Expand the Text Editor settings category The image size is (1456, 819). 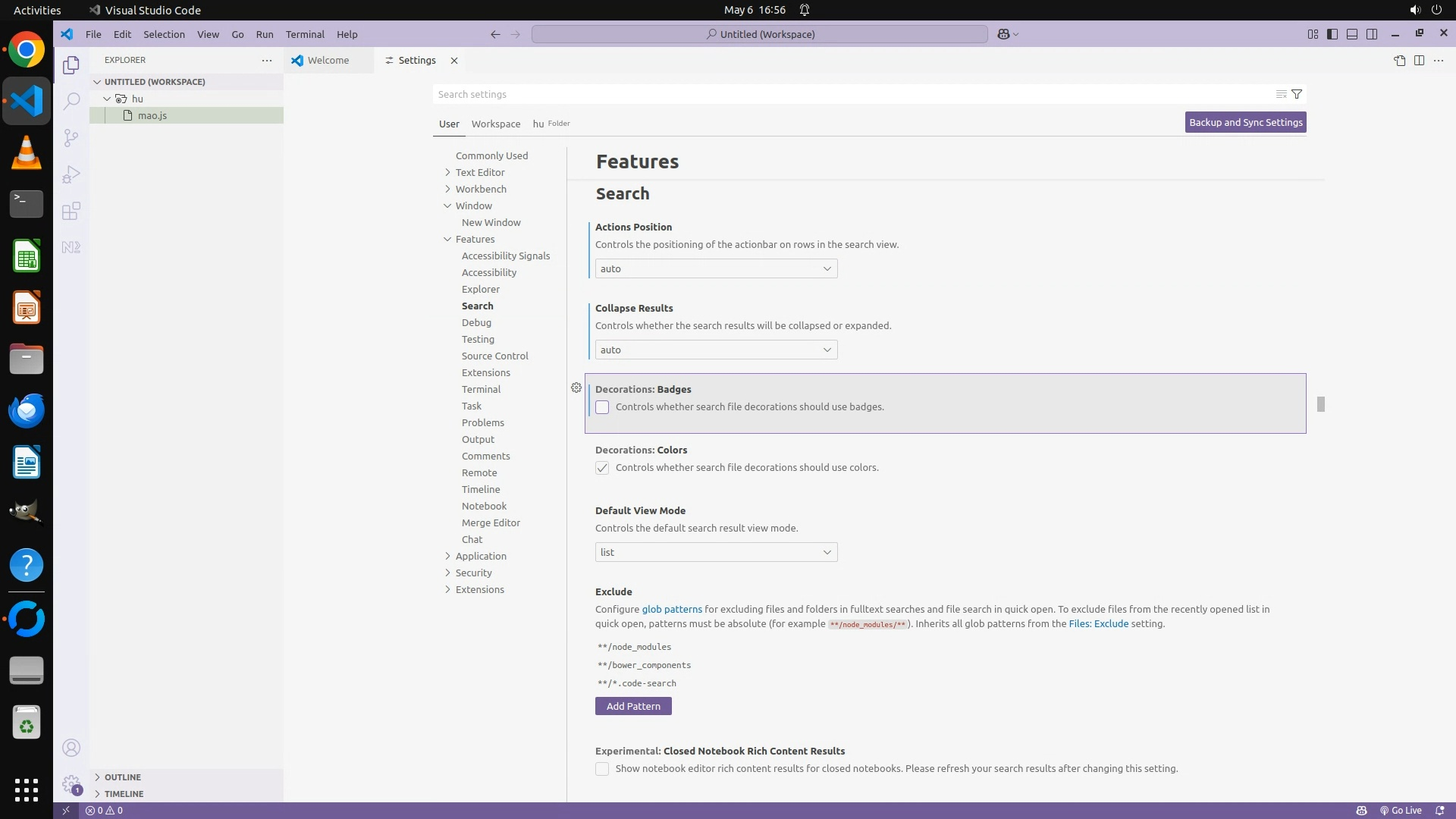tap(479, 172)
